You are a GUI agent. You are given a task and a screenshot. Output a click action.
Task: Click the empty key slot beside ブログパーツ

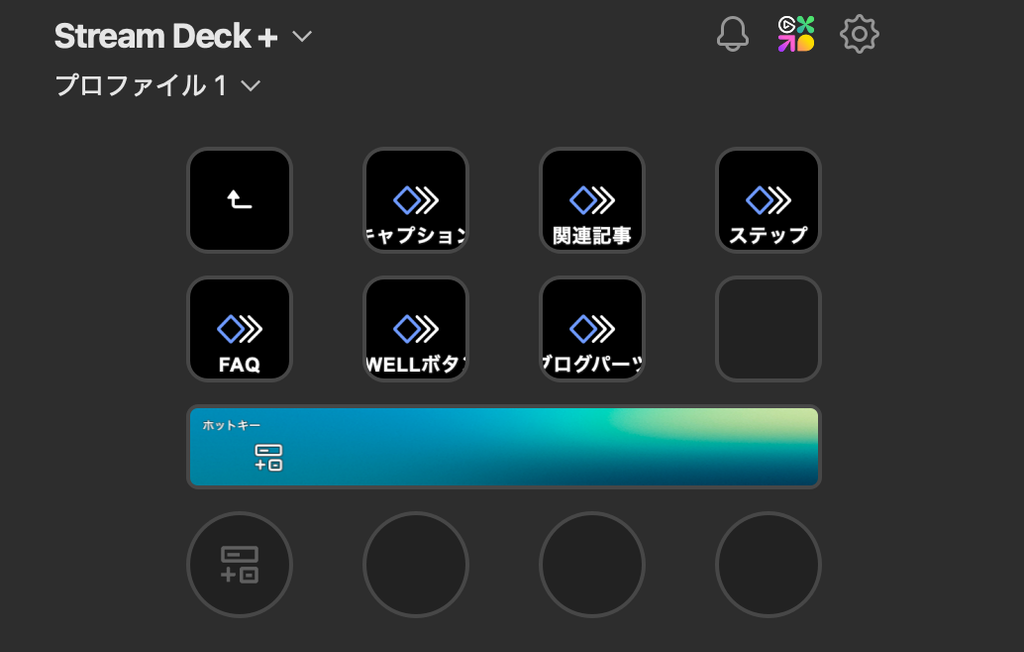[x=768, y=329]
